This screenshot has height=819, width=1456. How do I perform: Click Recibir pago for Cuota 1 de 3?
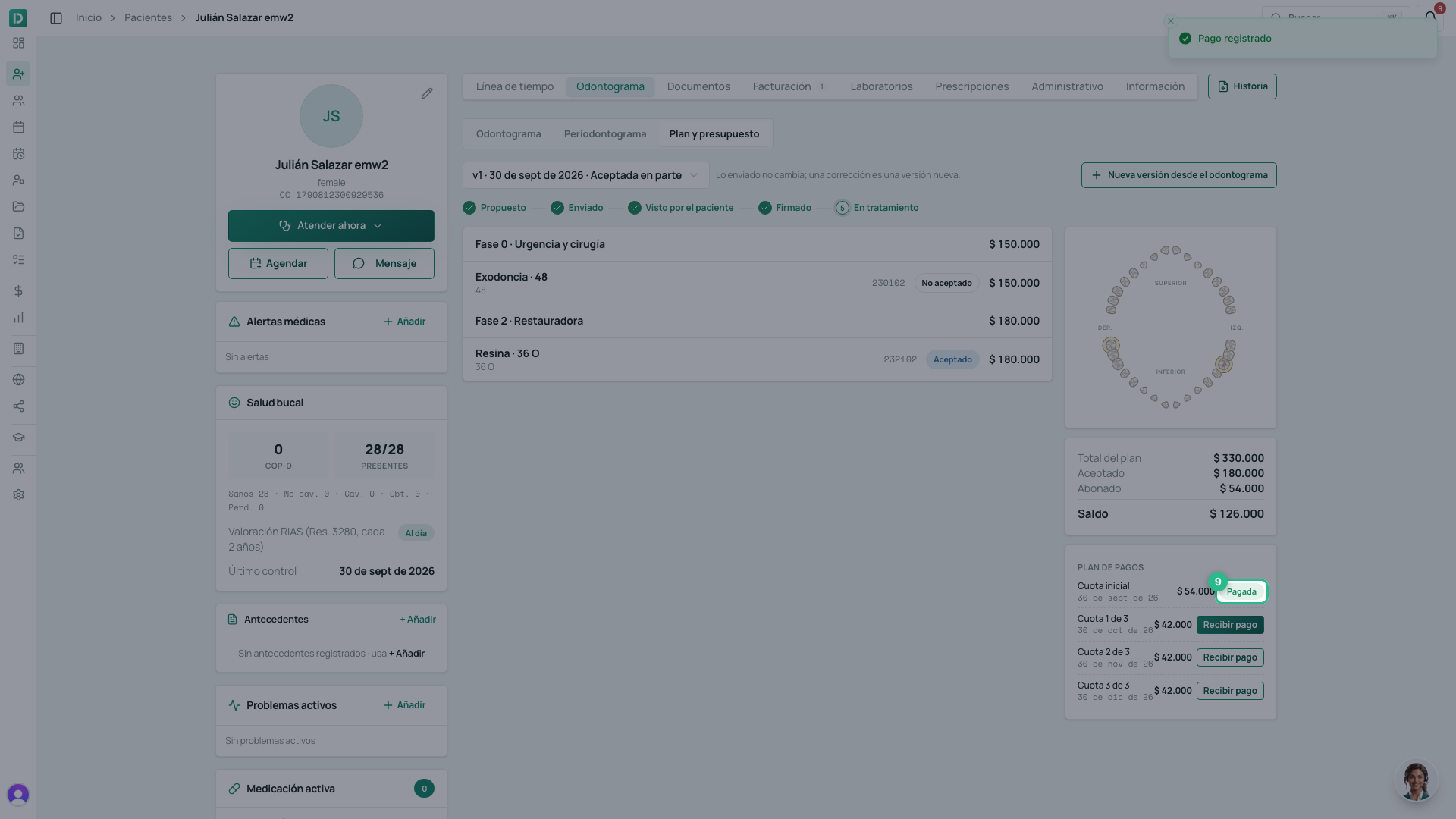[x=1230, y=625]
